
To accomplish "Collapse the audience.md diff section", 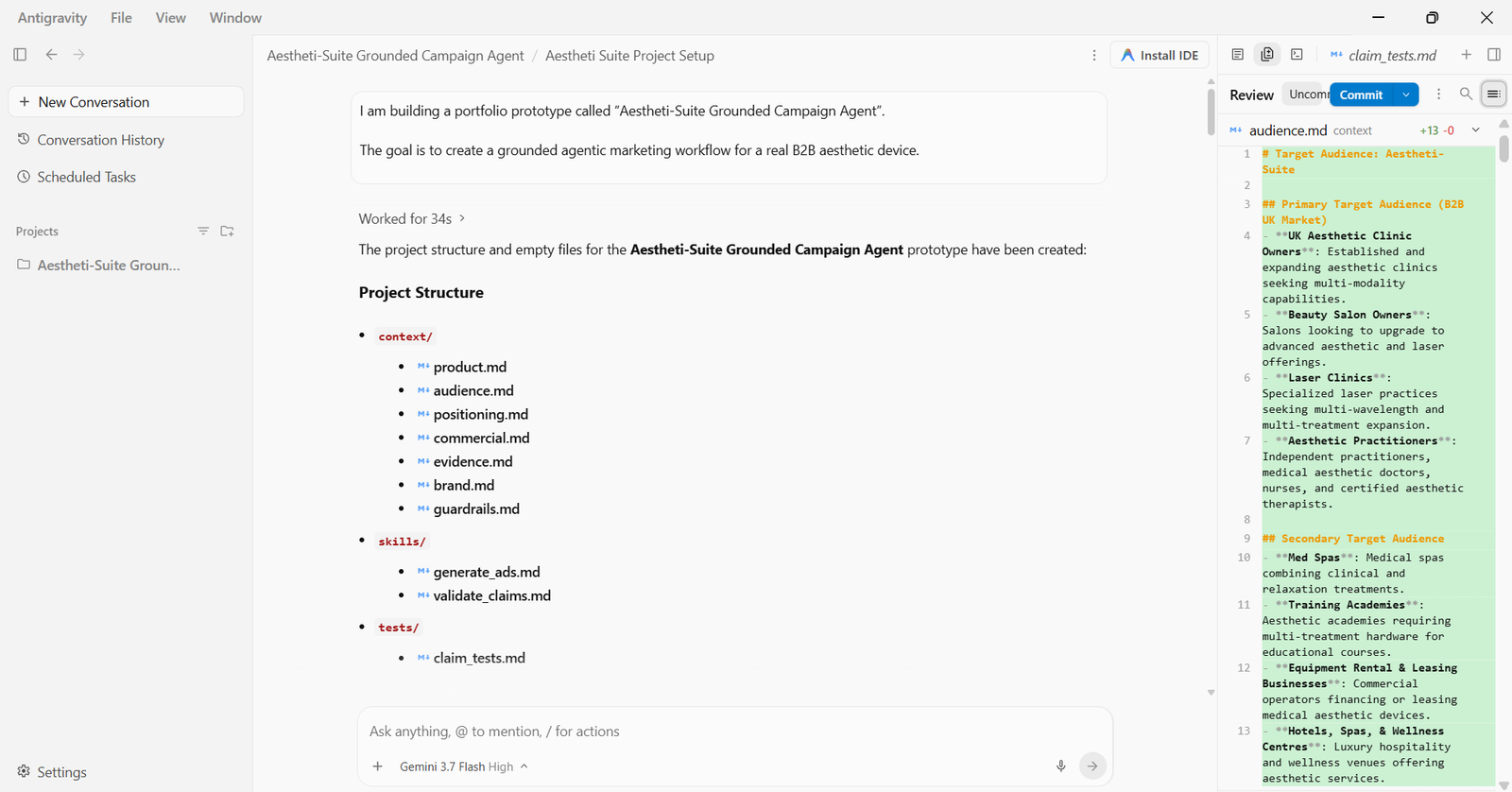I will (1475, 130).
